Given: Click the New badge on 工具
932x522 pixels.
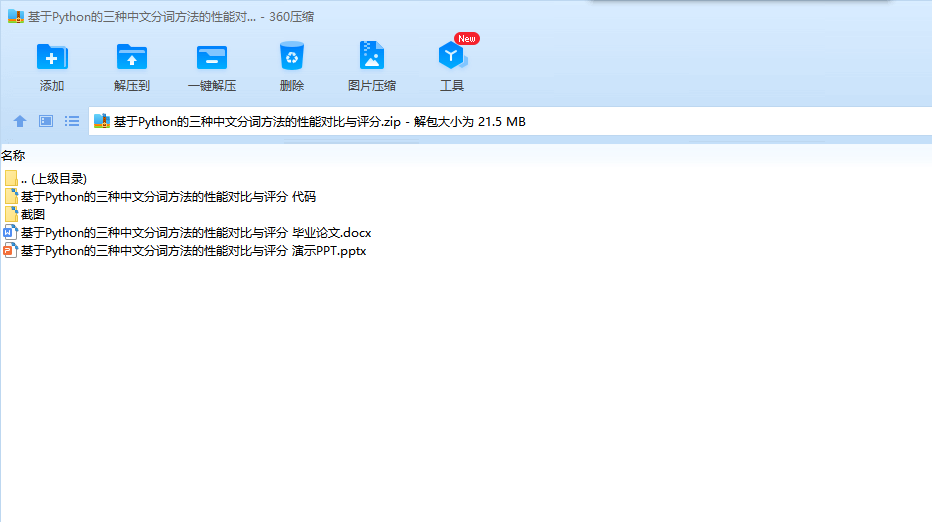Looking at the screenshot, I should [467, 39].
